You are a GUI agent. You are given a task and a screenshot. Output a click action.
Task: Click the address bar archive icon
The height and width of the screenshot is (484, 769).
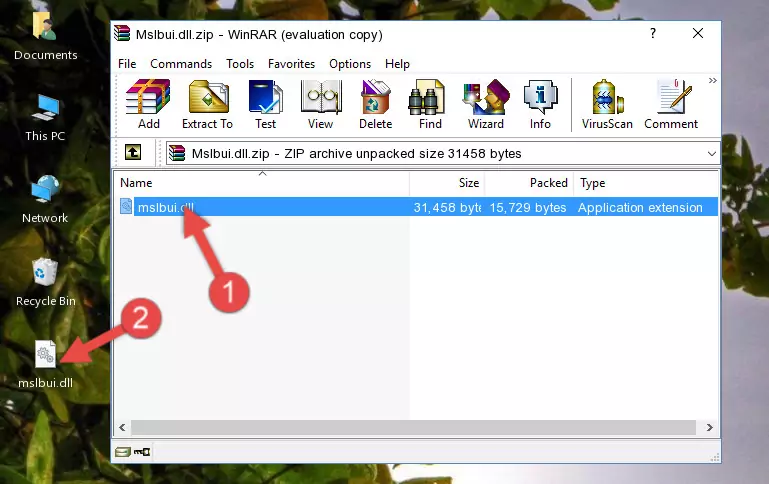coord(177,153)
